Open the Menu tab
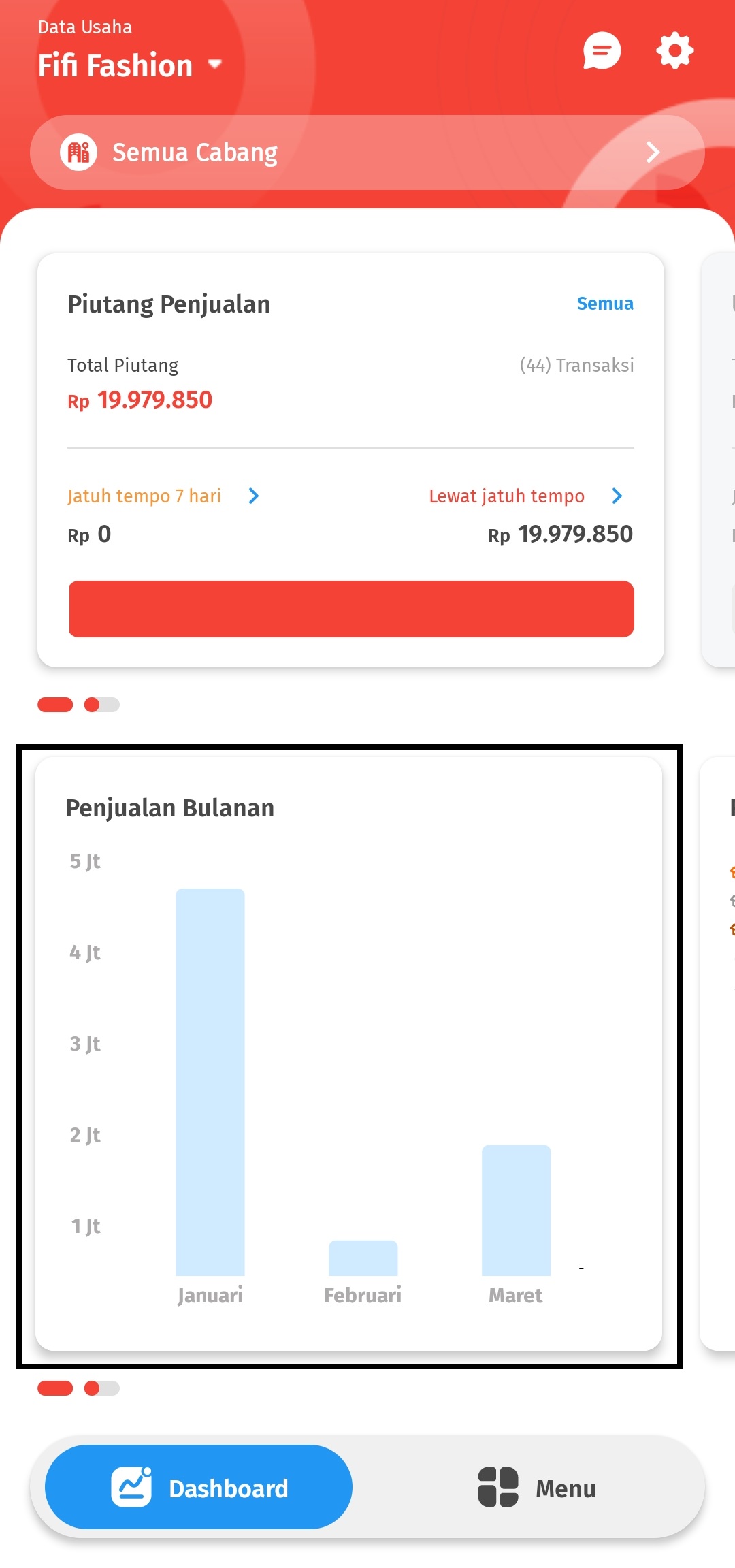The height and width of the screenshot is (1568, 735). (538, 1489)
